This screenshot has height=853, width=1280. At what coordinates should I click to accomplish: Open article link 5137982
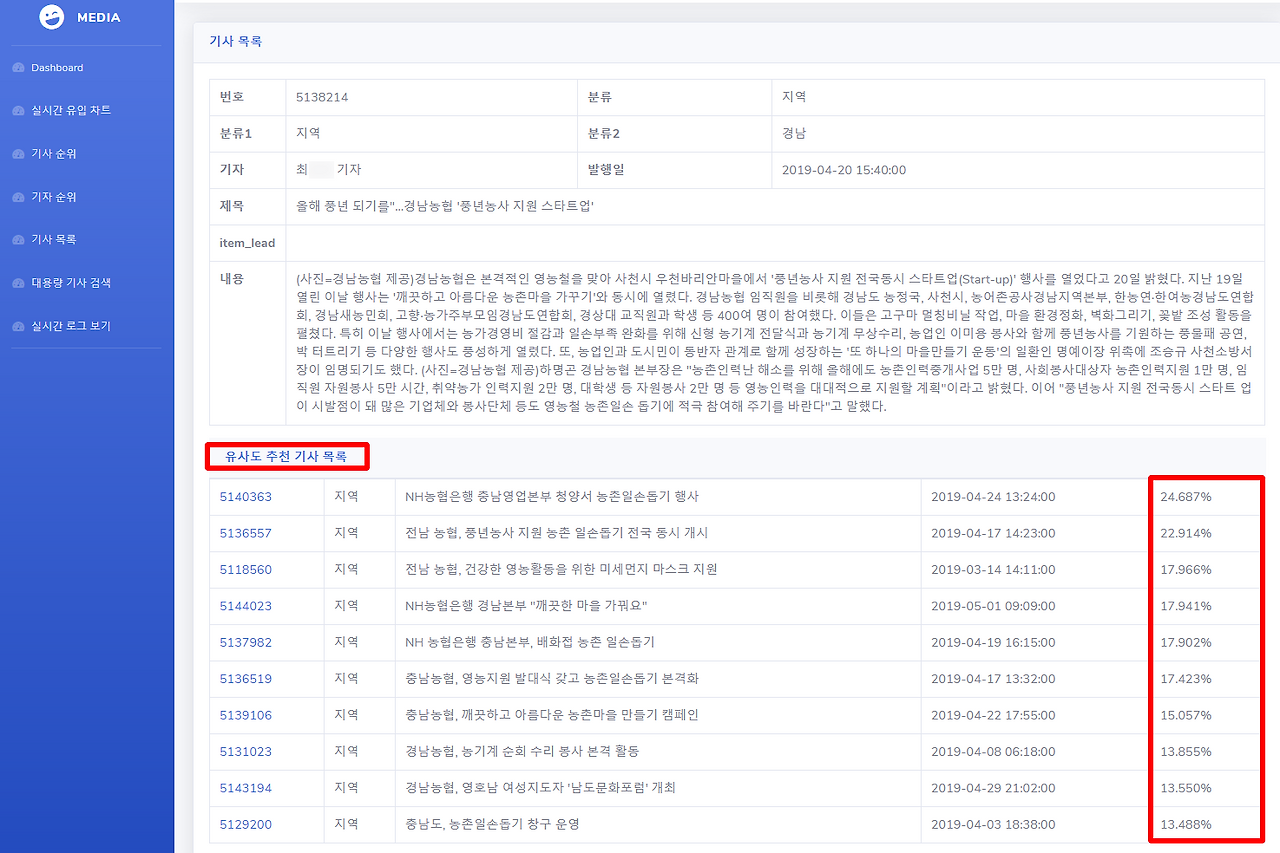click(246, 642)
